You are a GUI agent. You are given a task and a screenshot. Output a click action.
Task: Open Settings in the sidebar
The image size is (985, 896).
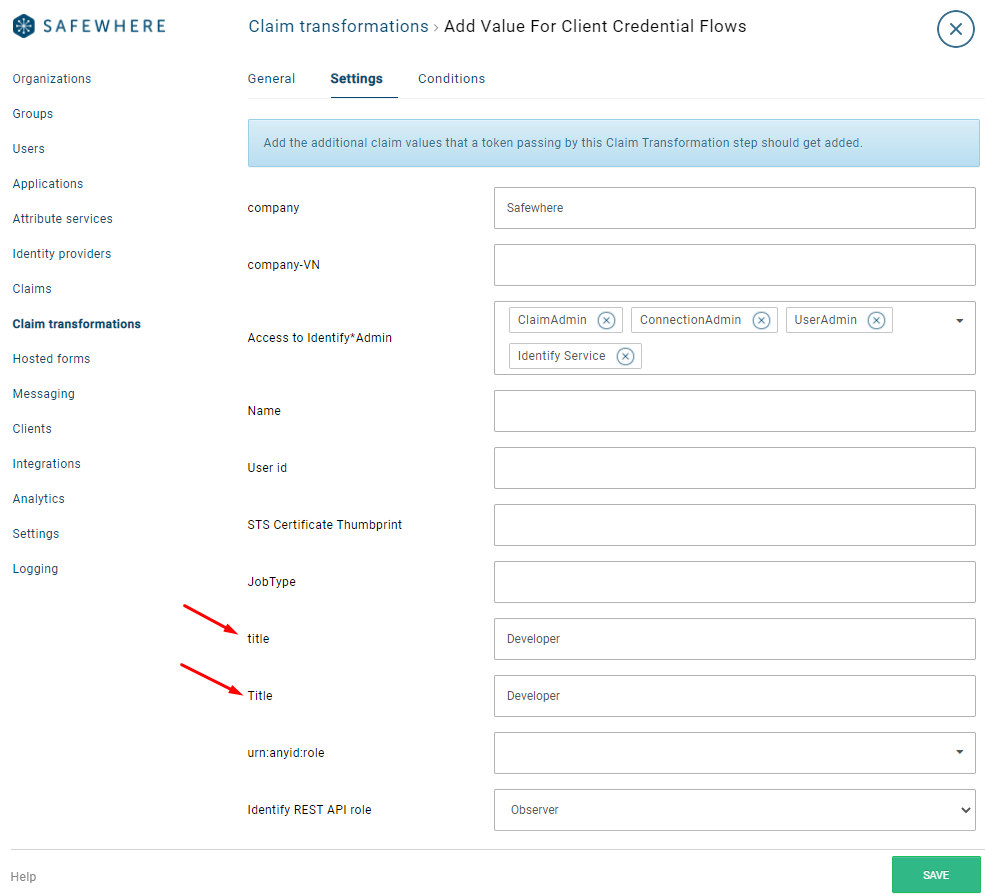(36, 533)
